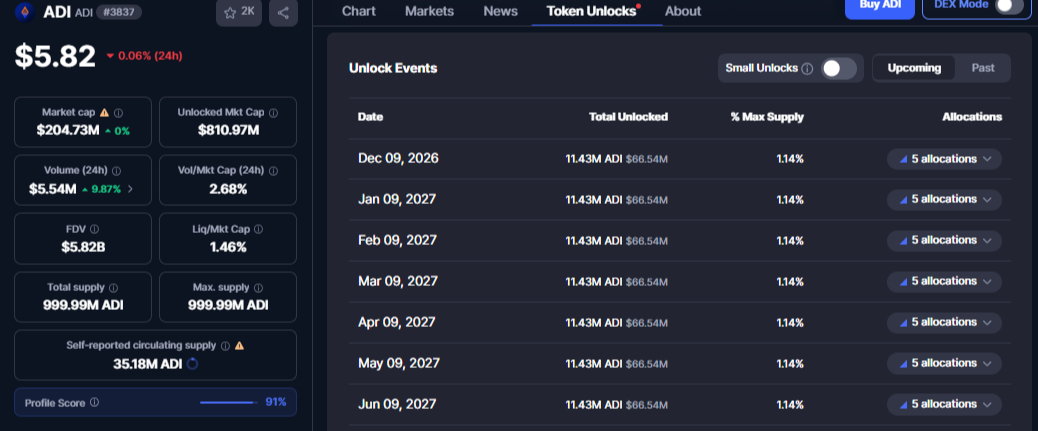Click circulating supply progress ring icon
Viewport: 1038px width, 431px height.
pyautogui.click(x=193, y=363)
